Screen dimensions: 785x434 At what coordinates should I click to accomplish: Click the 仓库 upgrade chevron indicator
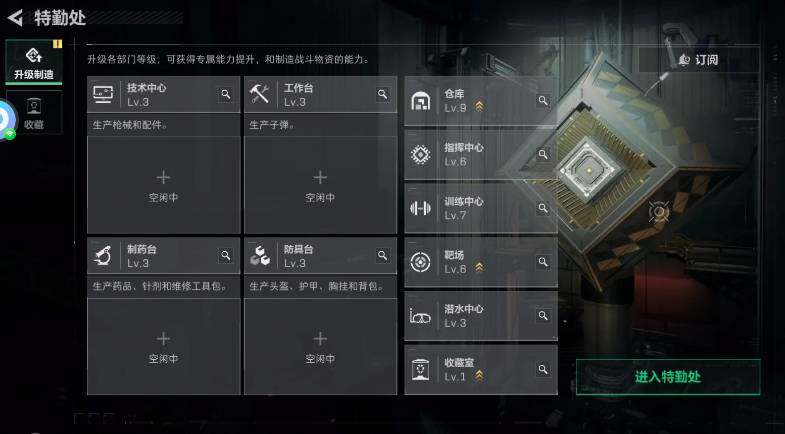click(479, 107)
